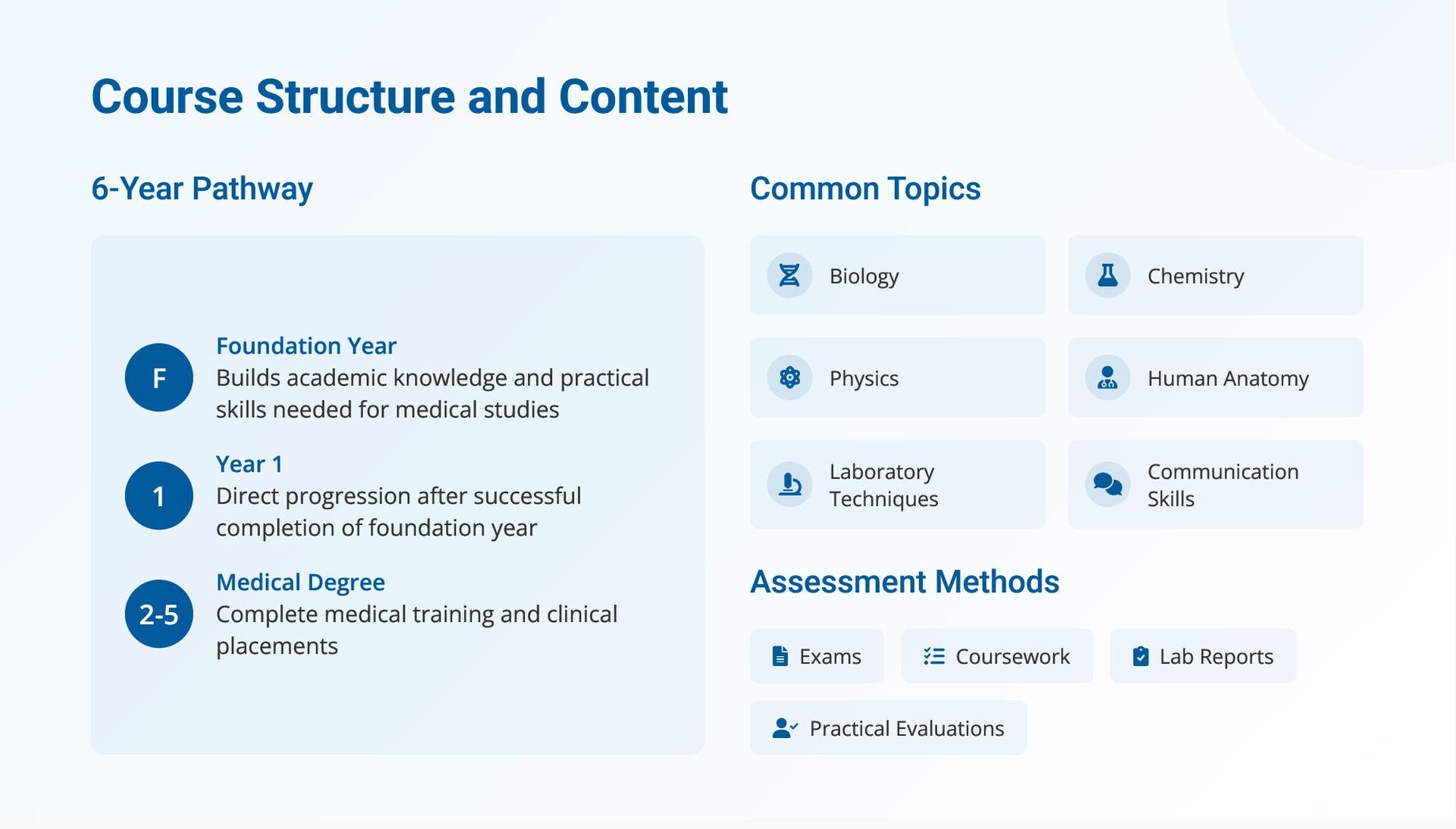The height and width of the screenshot is (829, 1456).
Task: Click the Assessment Methods heading
Action: [x=904, y=582]
